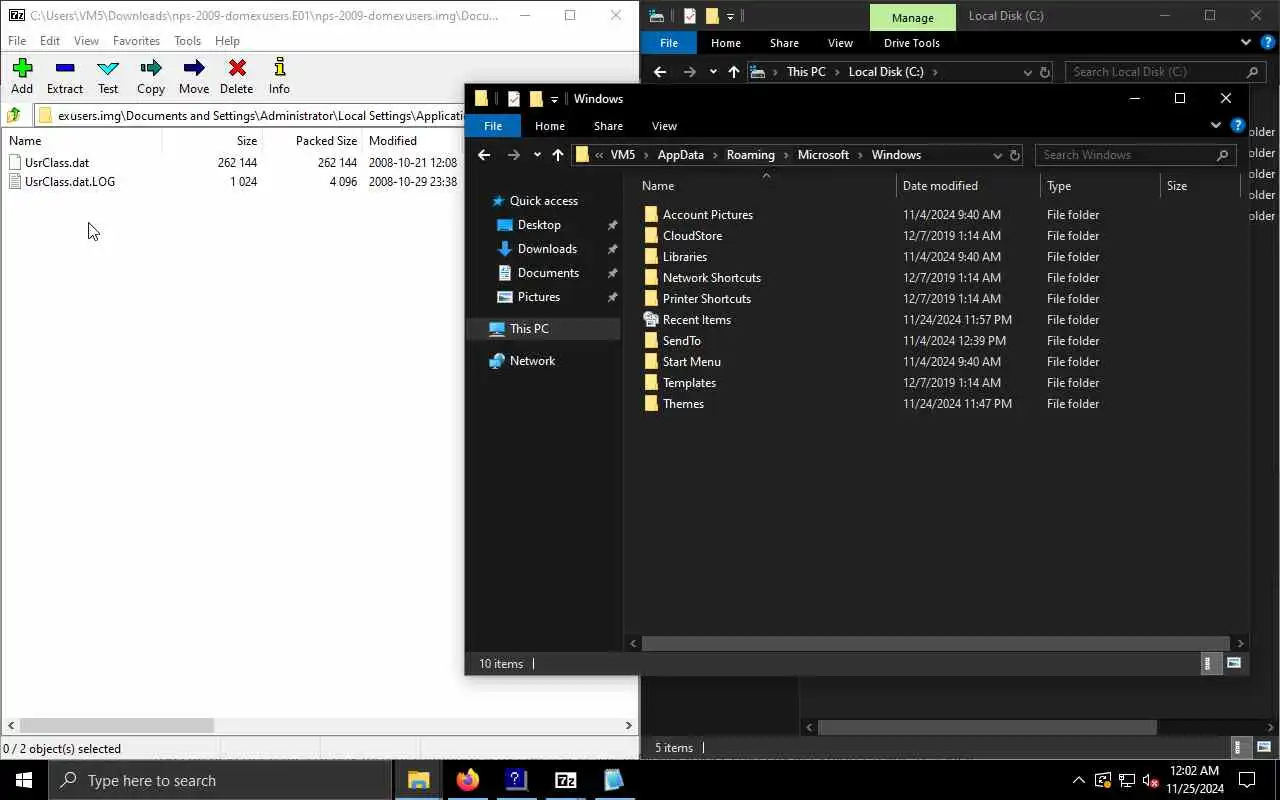The width and height of the screenshot is (1280, 800).
Task: Select the Libraries folder
Action: pyautogui.click(x=685, y=257)
